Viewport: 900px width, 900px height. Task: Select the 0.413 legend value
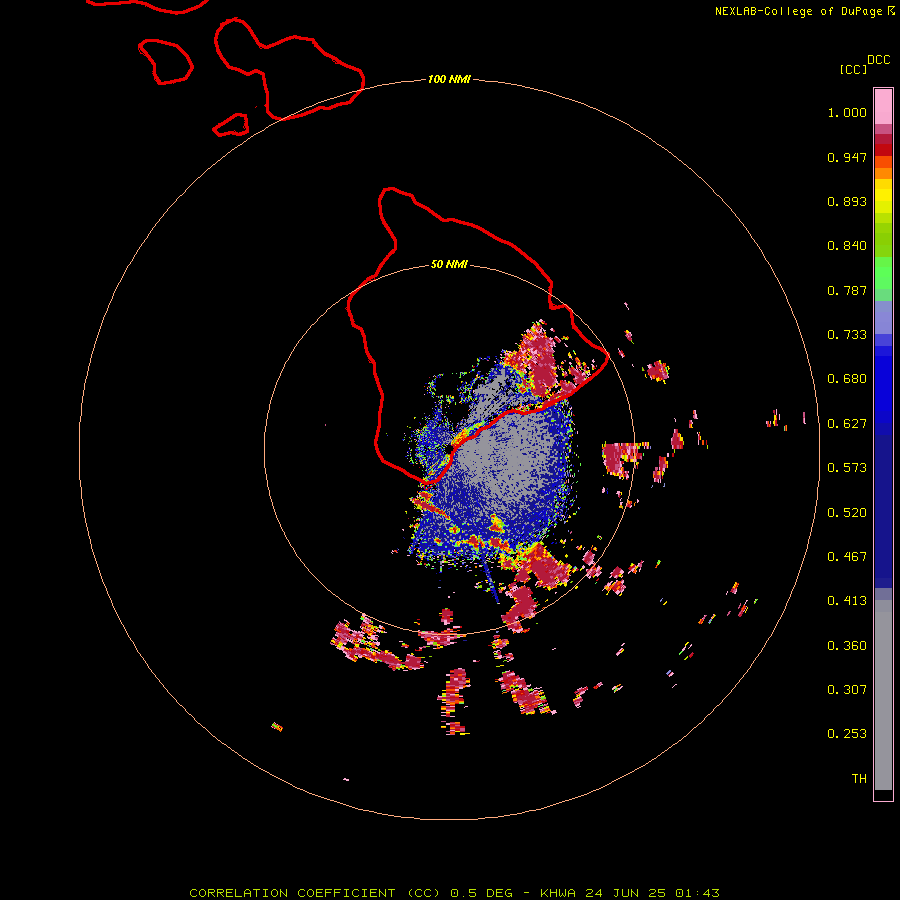coord(847,601)
